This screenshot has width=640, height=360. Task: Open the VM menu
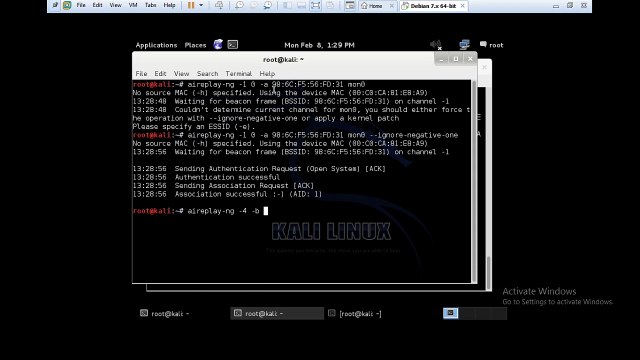click(x=133, y=5)
